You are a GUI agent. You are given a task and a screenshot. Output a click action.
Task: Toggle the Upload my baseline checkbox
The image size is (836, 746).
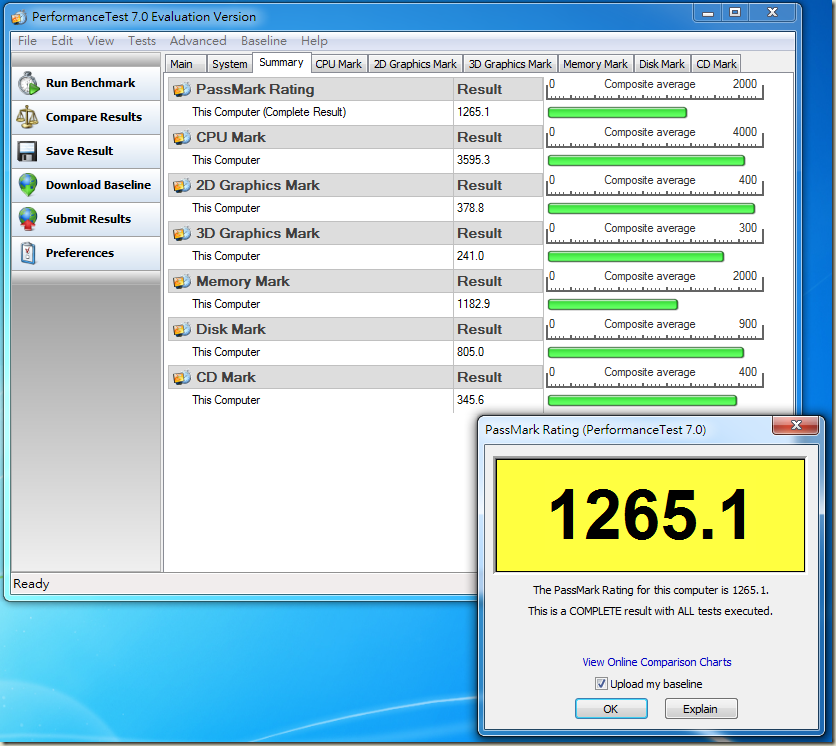[x=601, y=684]
